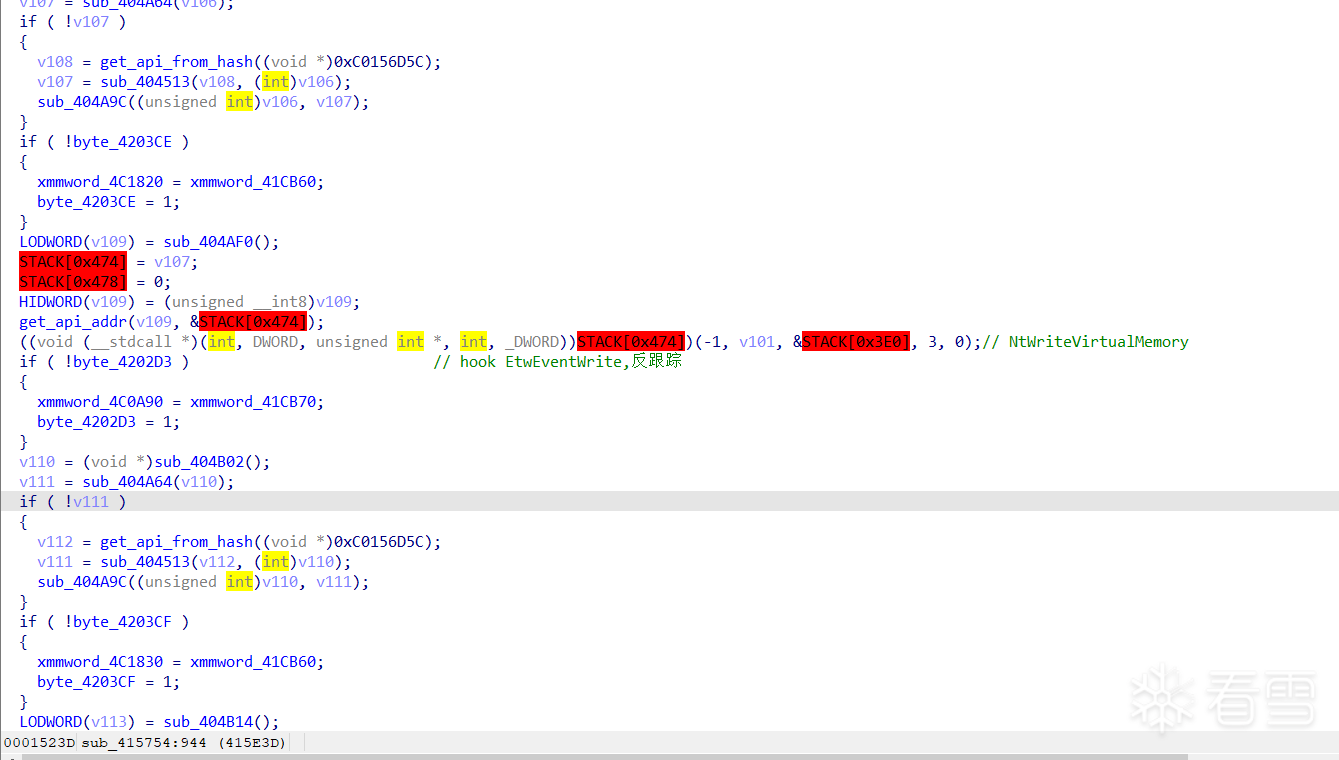The height and width of the screenshot is (760, 1339).
Task: Click 'sub_415754:944 (415E3D)' in status bar
Action: 184,742
